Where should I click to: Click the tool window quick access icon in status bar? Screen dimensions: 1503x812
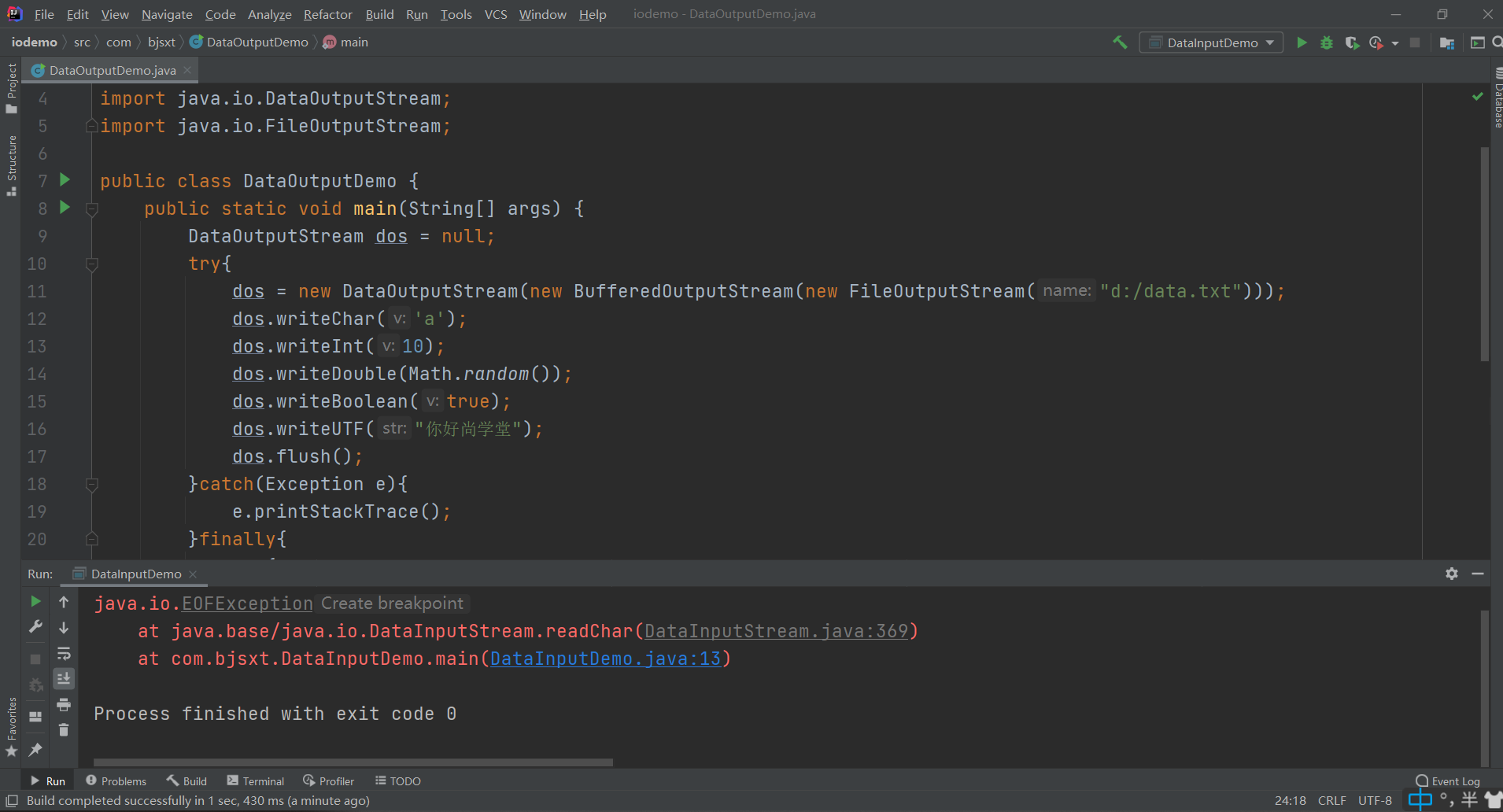tap(12, 801)
